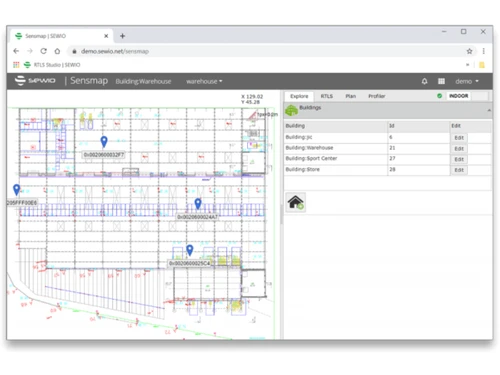Select the Building:Sport Center table entry
This screenshot has height=375, width=500.
click(311, 158)
